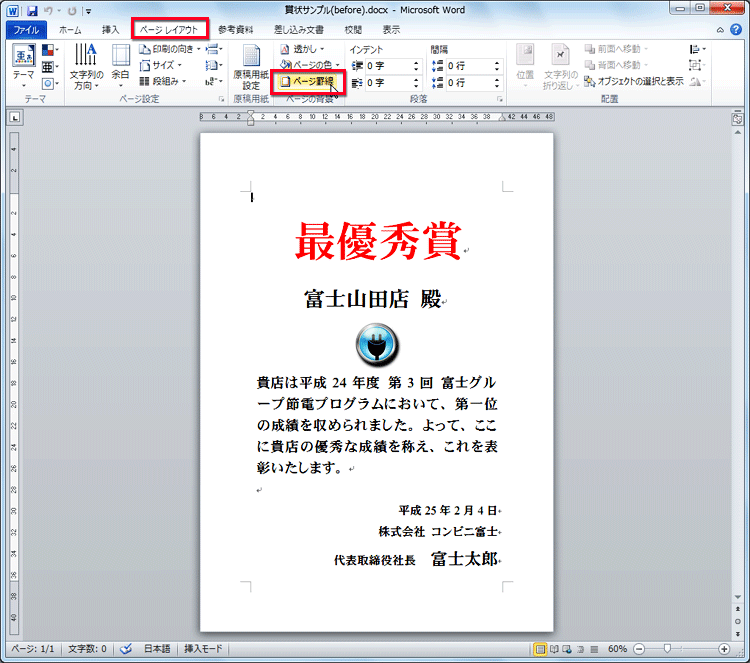Click the zoom slider handle

tap(667, 649)
